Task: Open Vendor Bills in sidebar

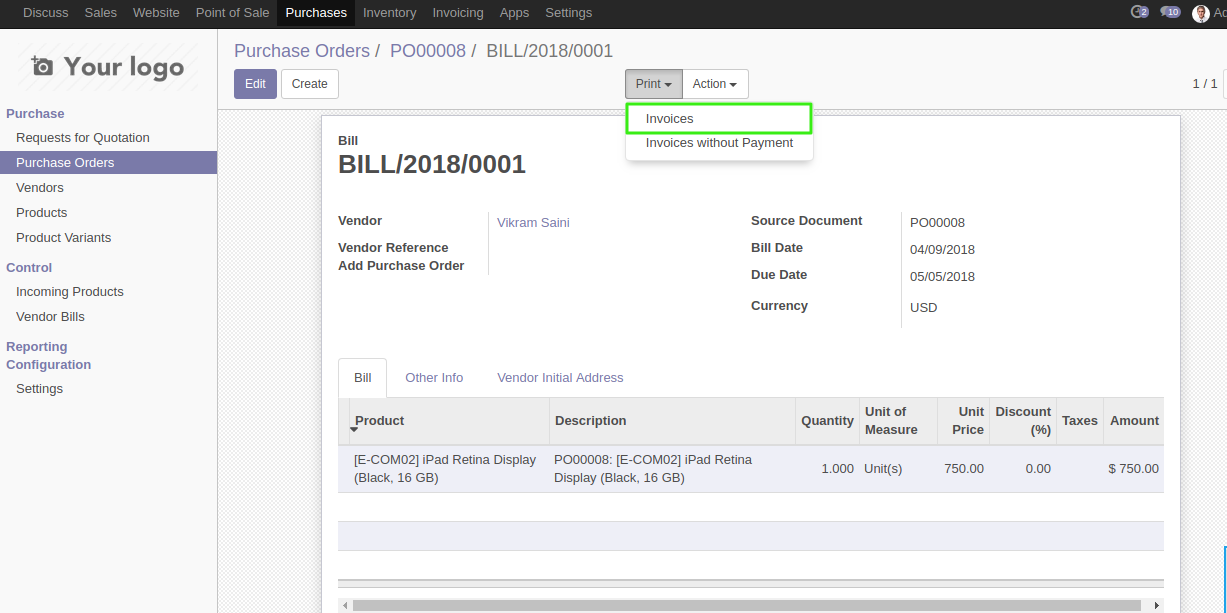Action: [x=50, y=317]
